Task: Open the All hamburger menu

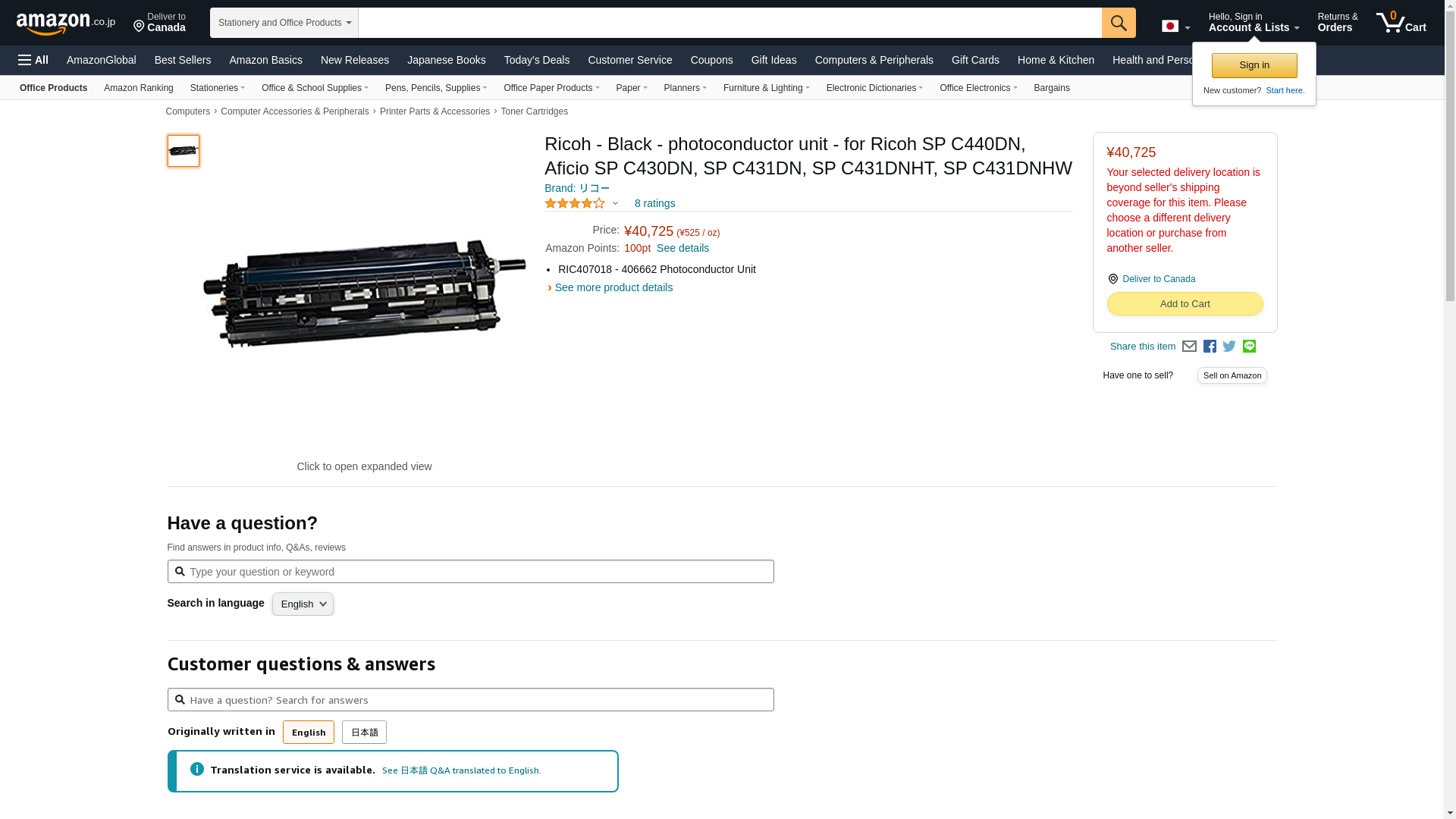Action: (33, 60)
